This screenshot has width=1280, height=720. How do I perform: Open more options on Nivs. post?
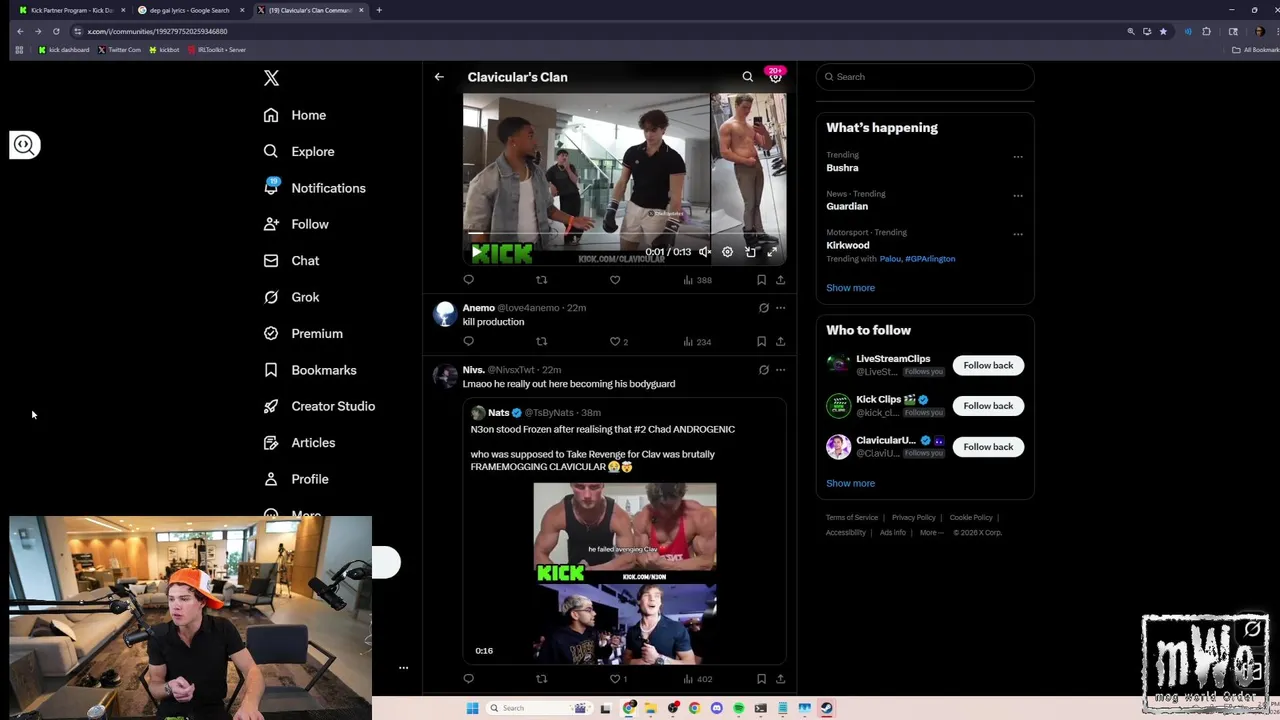[780, 370]
